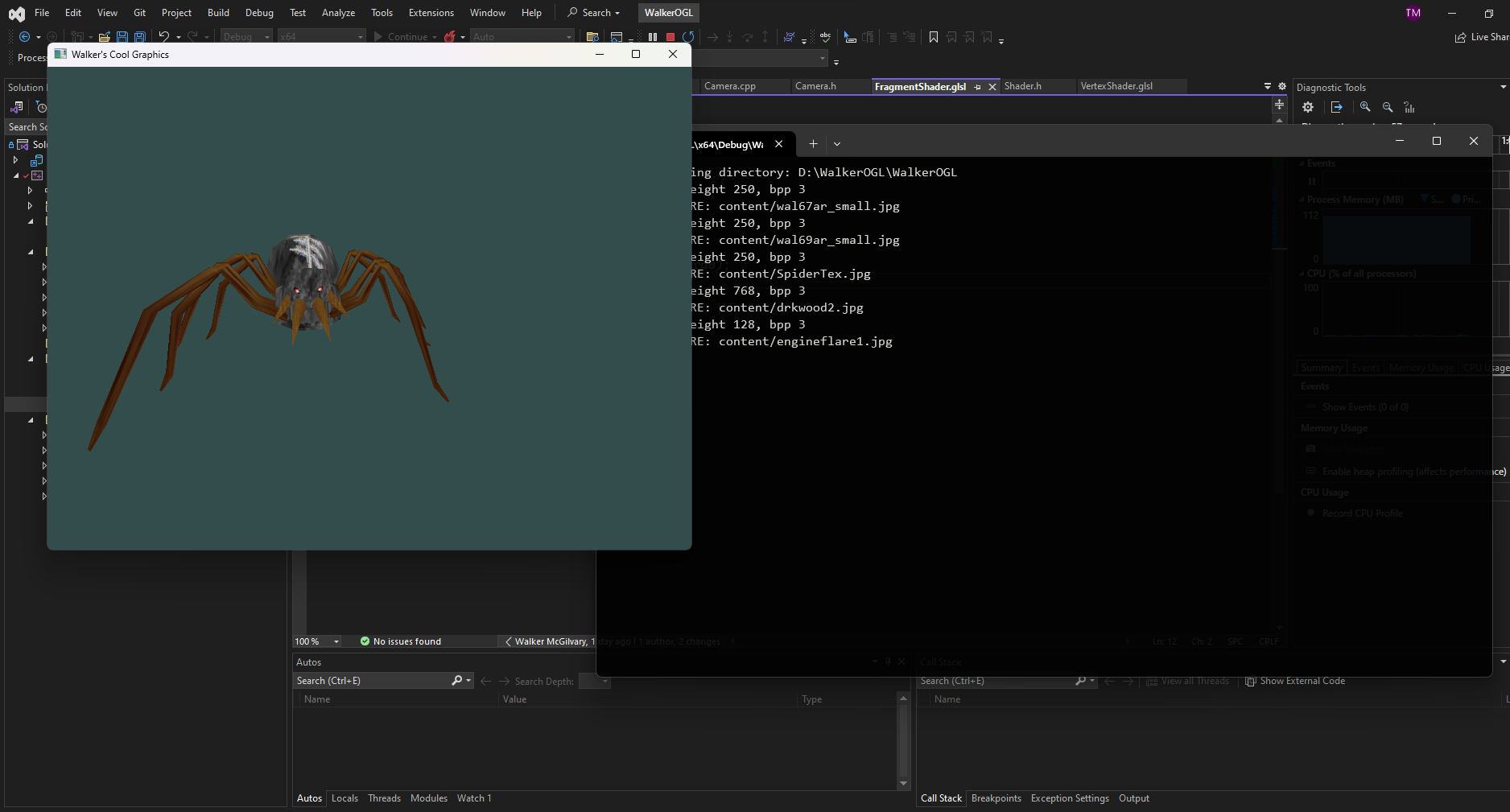The width and height of the screenshot is (1510, 812).
Task: Open the Extensions menu
Action: pos(431,13)
